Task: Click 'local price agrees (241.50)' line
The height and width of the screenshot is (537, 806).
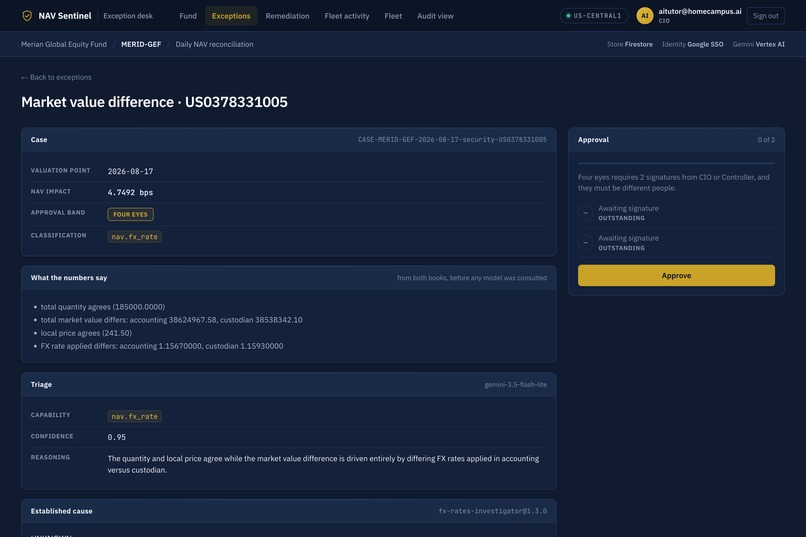Action: tap(86, 333)
